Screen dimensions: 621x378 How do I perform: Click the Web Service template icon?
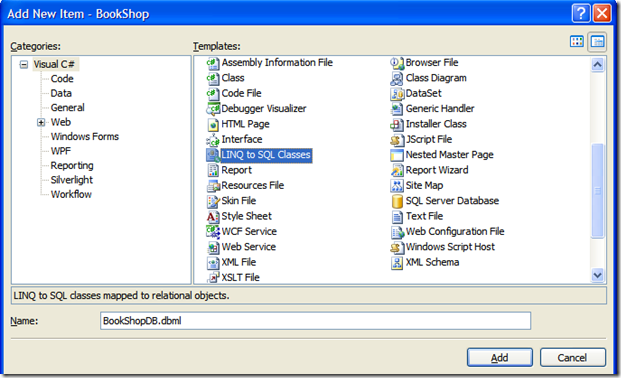tap(213, 247)
